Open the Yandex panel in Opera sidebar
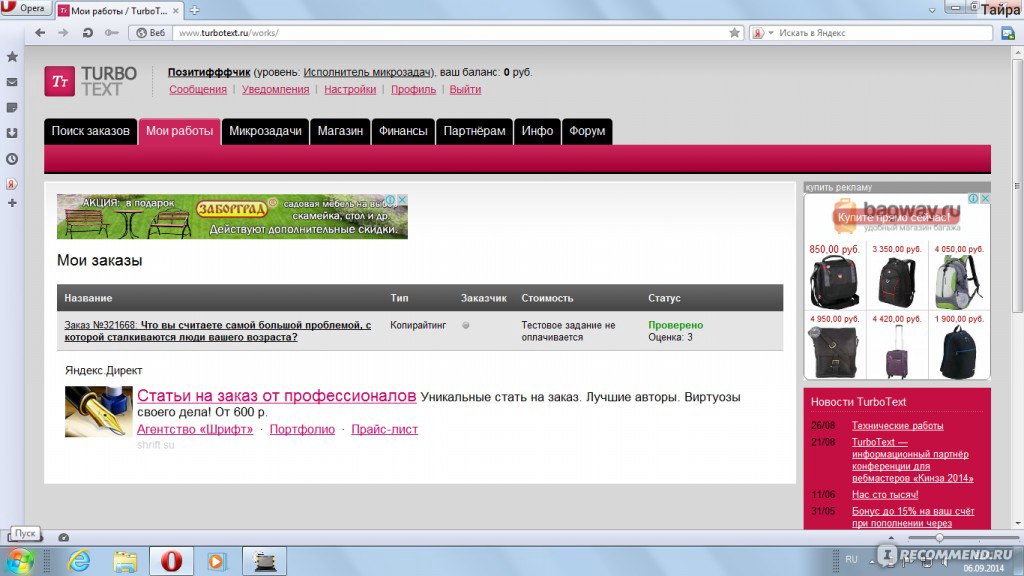The height and width of the screenshot is (576, 1024). [12, 184]
